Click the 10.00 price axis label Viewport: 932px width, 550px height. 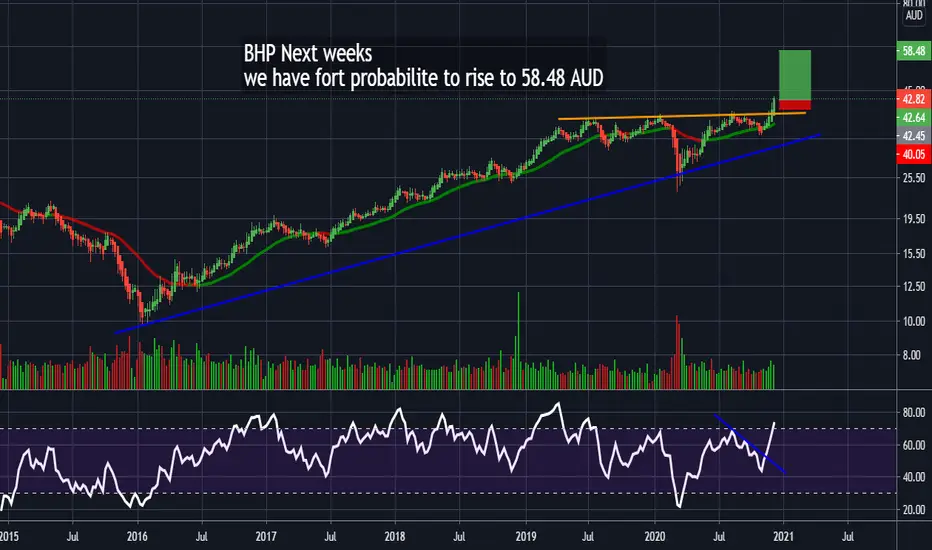click(x=914, y=321)
